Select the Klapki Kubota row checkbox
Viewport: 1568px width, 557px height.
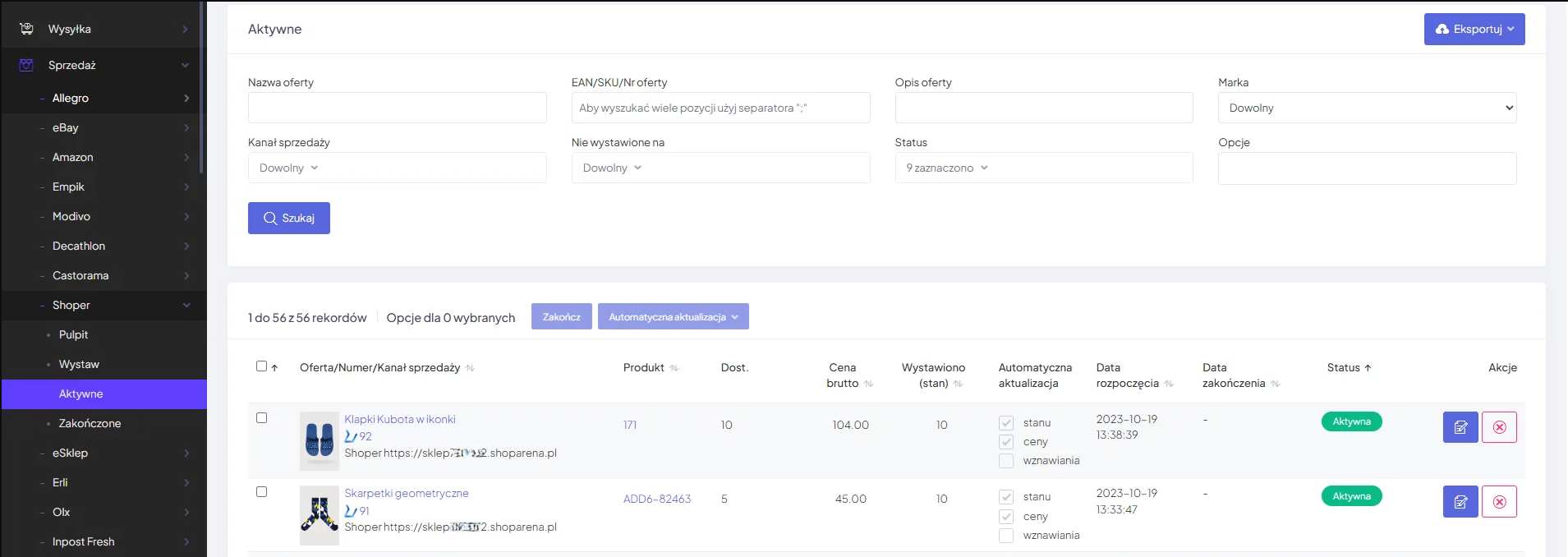(261, 418)
